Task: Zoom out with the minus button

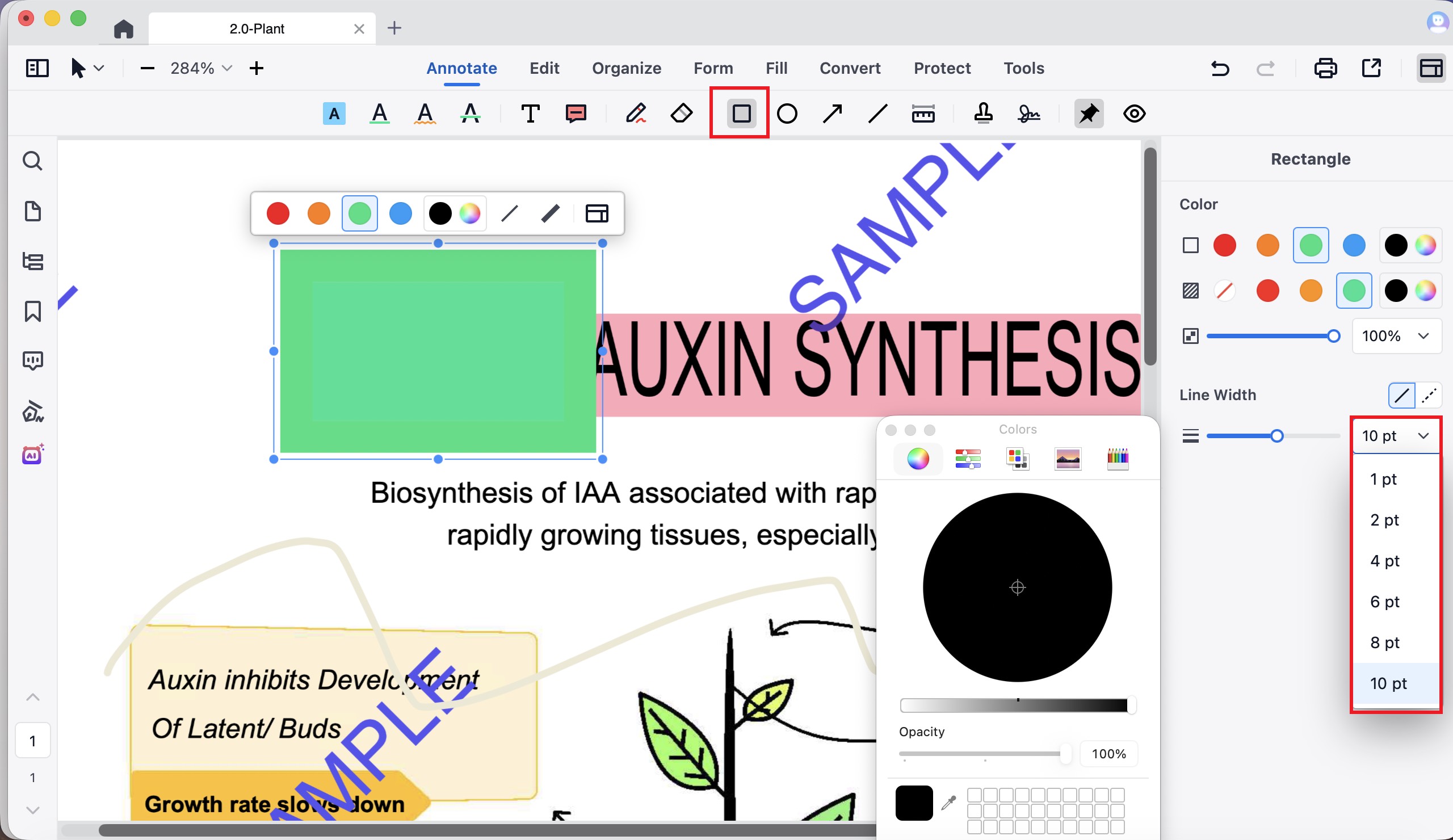Action: tap(147, 68)
